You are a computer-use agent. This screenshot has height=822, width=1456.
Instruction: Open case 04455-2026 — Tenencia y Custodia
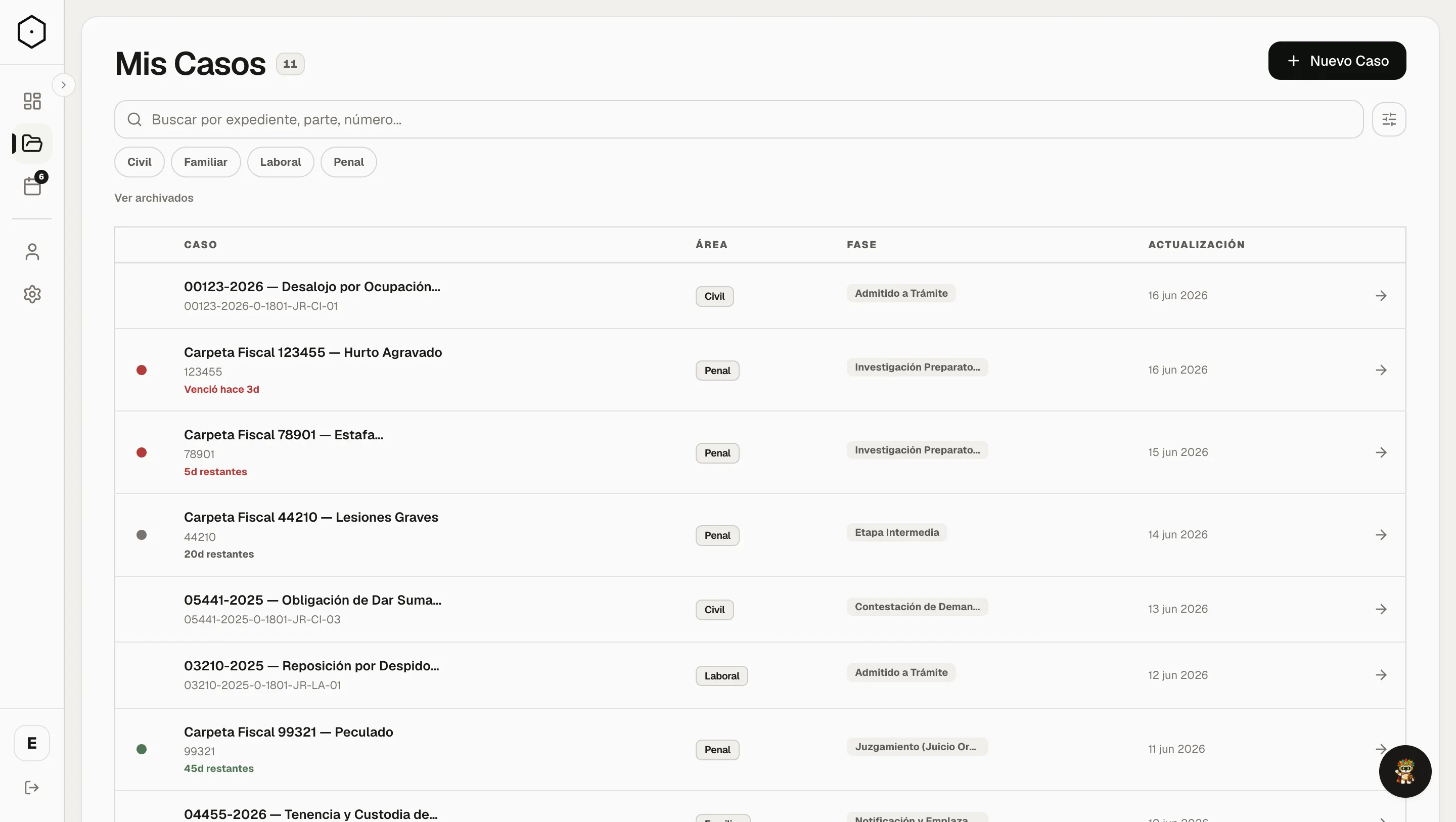(311, 814)
